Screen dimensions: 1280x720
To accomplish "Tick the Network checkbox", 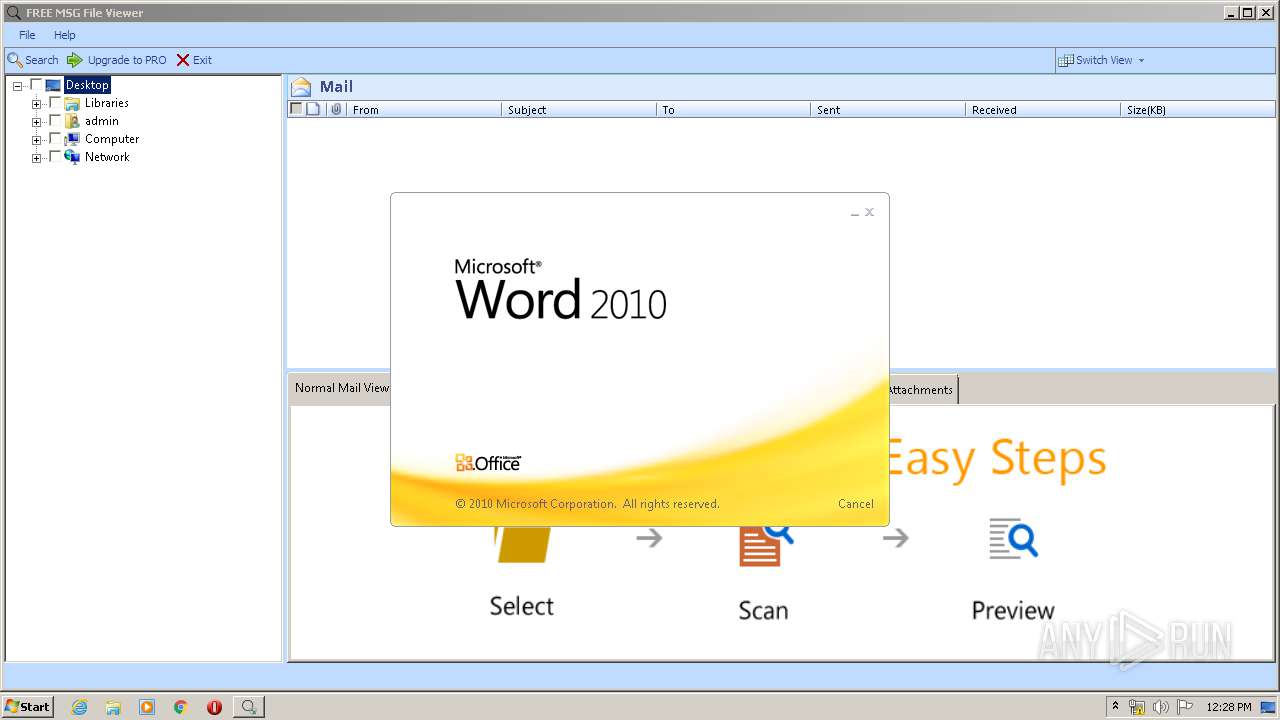I will [x=55, y=157].
